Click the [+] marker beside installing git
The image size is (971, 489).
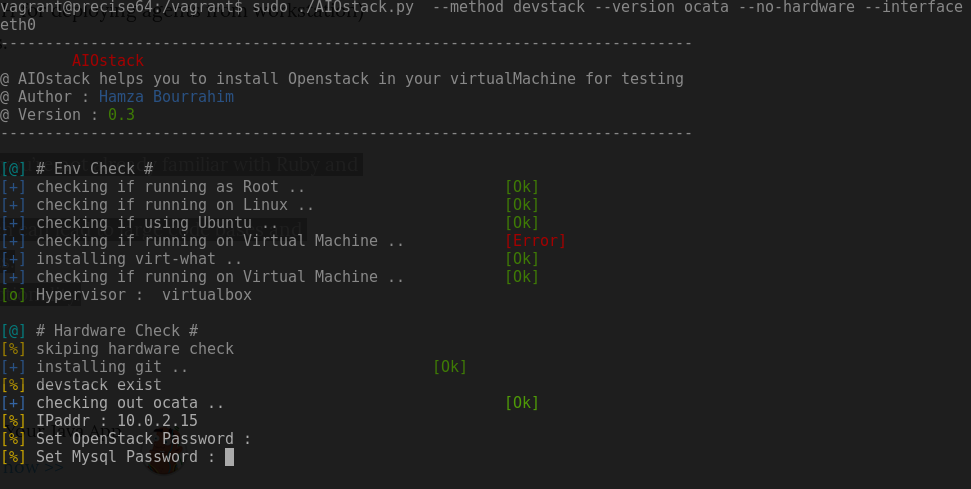coord(13,367)
